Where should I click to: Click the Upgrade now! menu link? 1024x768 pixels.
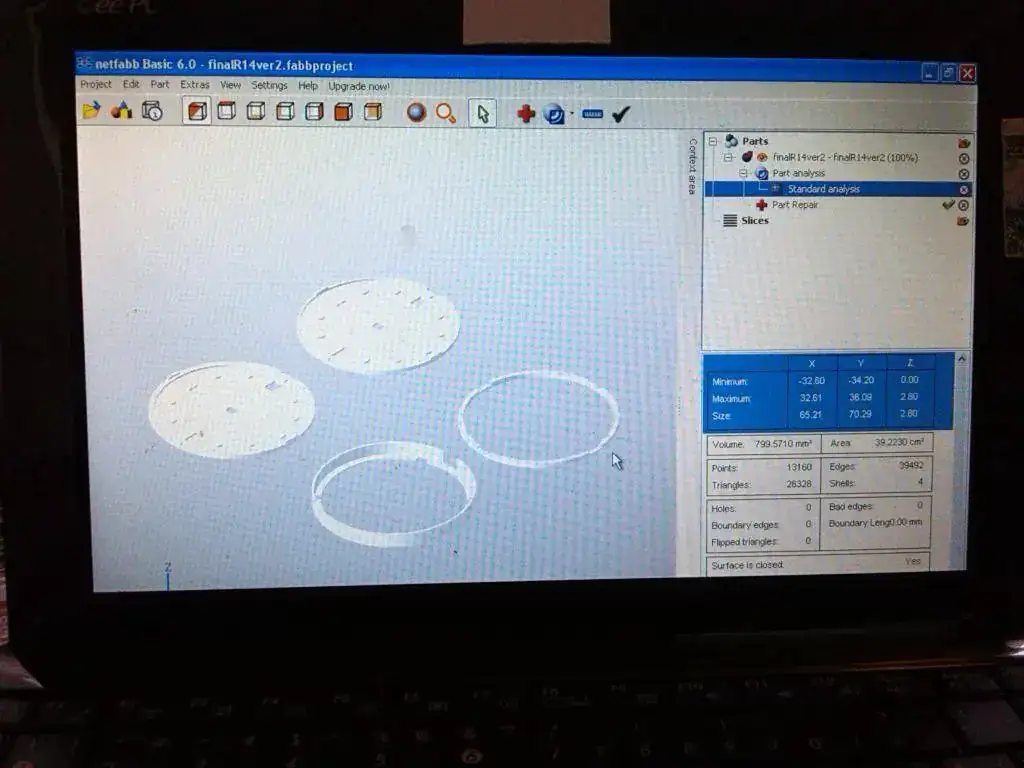359,87
